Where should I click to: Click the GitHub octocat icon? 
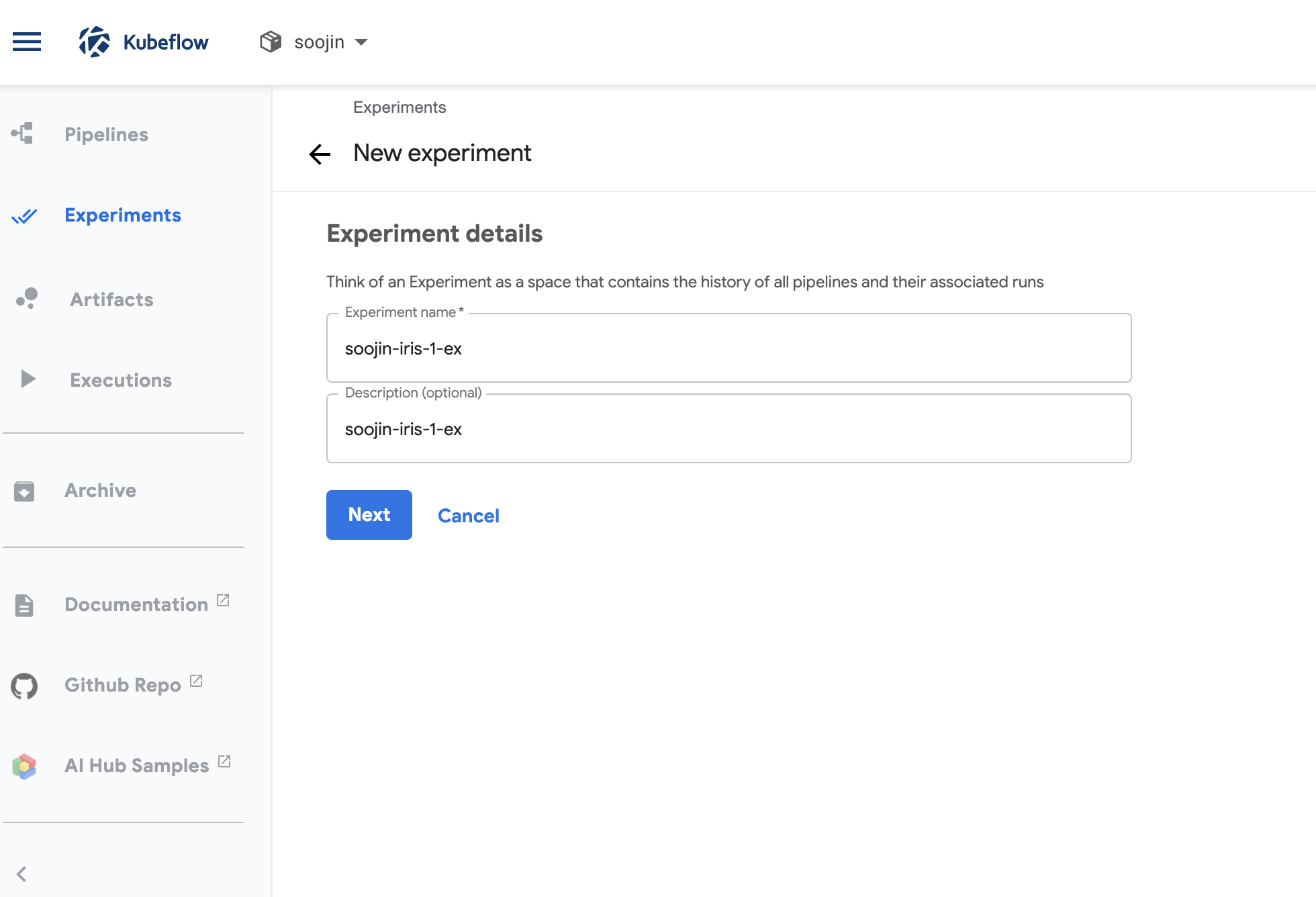pyautogui.click(x=24, y=686)
